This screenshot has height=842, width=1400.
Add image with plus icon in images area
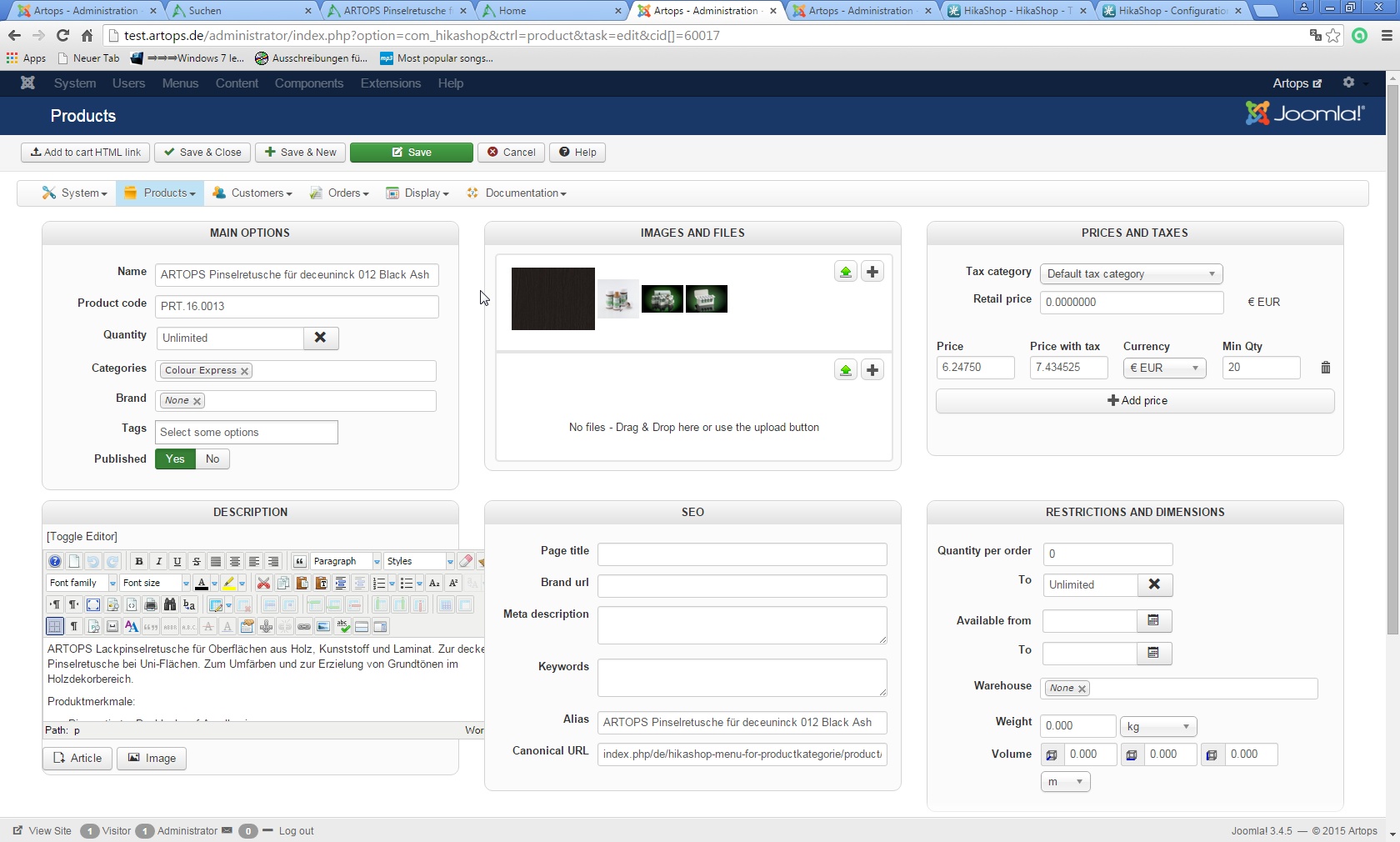pos(872,272)
